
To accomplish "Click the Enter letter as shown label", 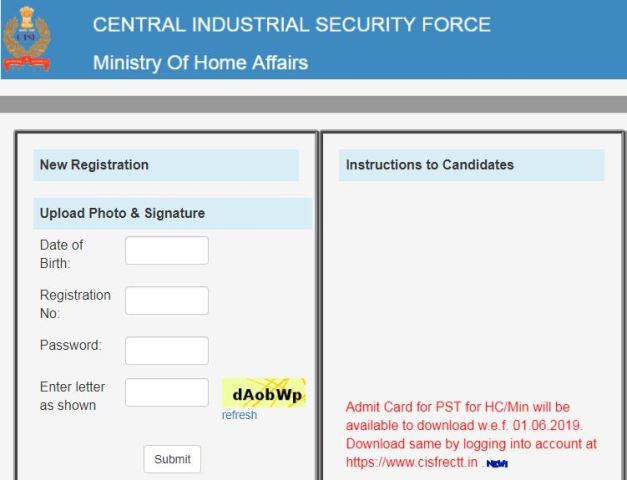I will click(x=72, y=396).
